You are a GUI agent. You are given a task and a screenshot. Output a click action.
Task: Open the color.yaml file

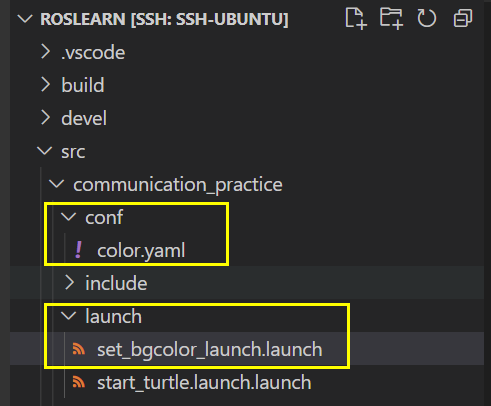pos(141,251)
